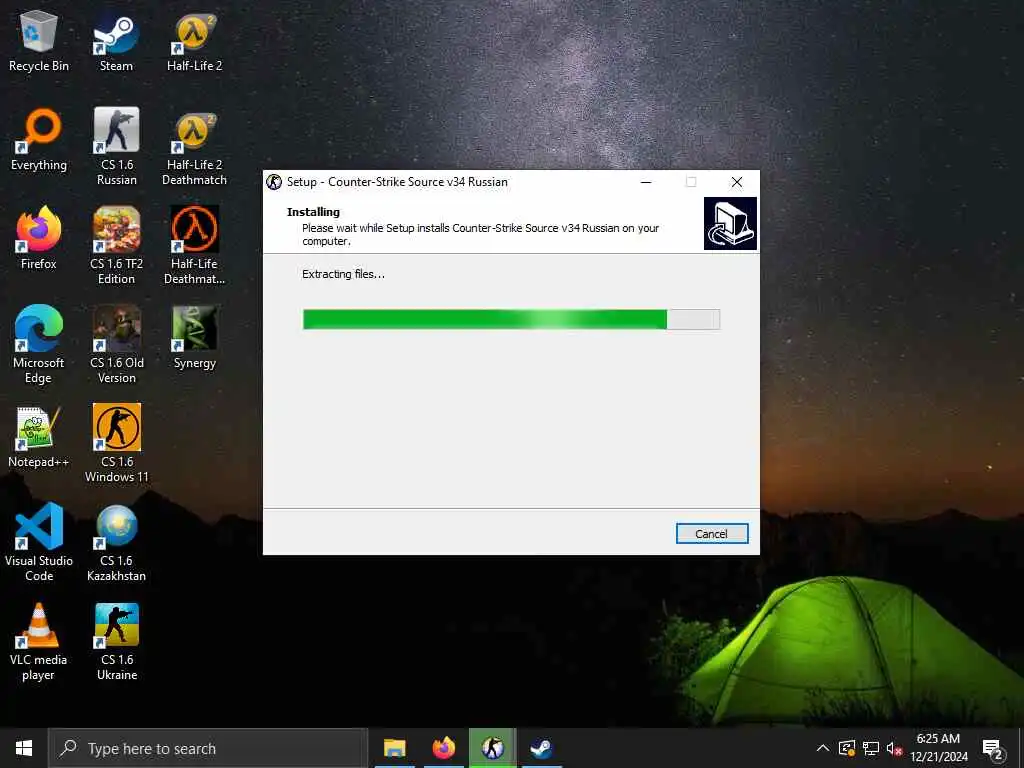Click the green installation progress bar
The image size is (1024, 768).
coord(511,319)
